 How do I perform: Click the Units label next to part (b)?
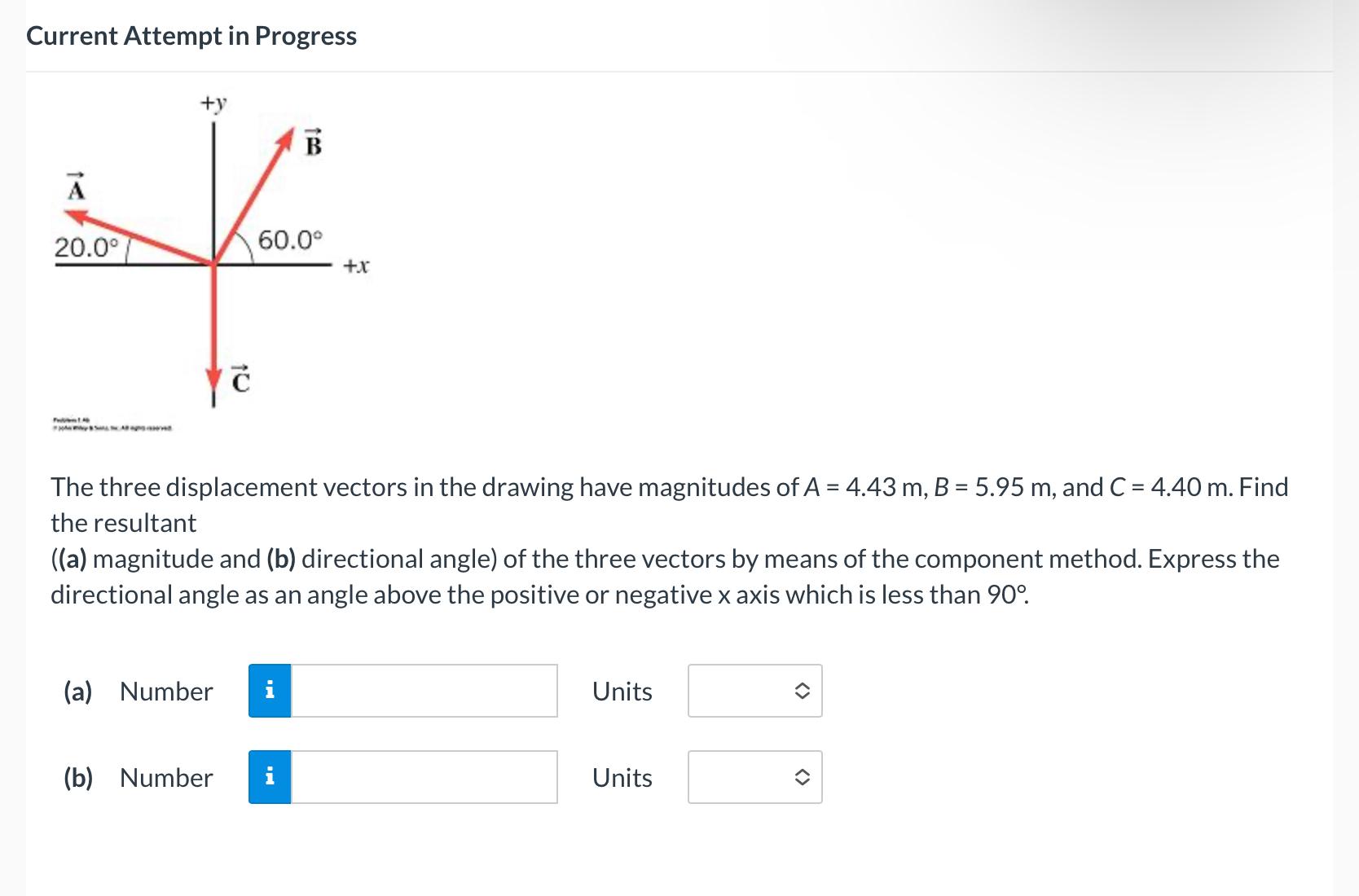(622, 777)
